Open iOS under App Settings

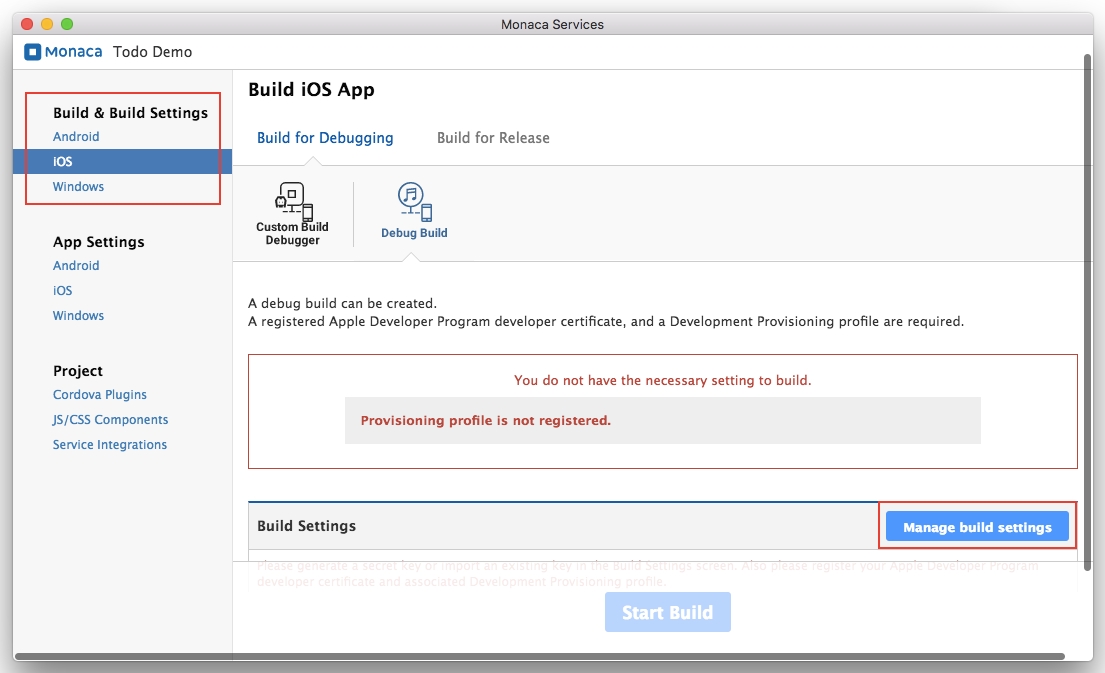tap(63, 290)
